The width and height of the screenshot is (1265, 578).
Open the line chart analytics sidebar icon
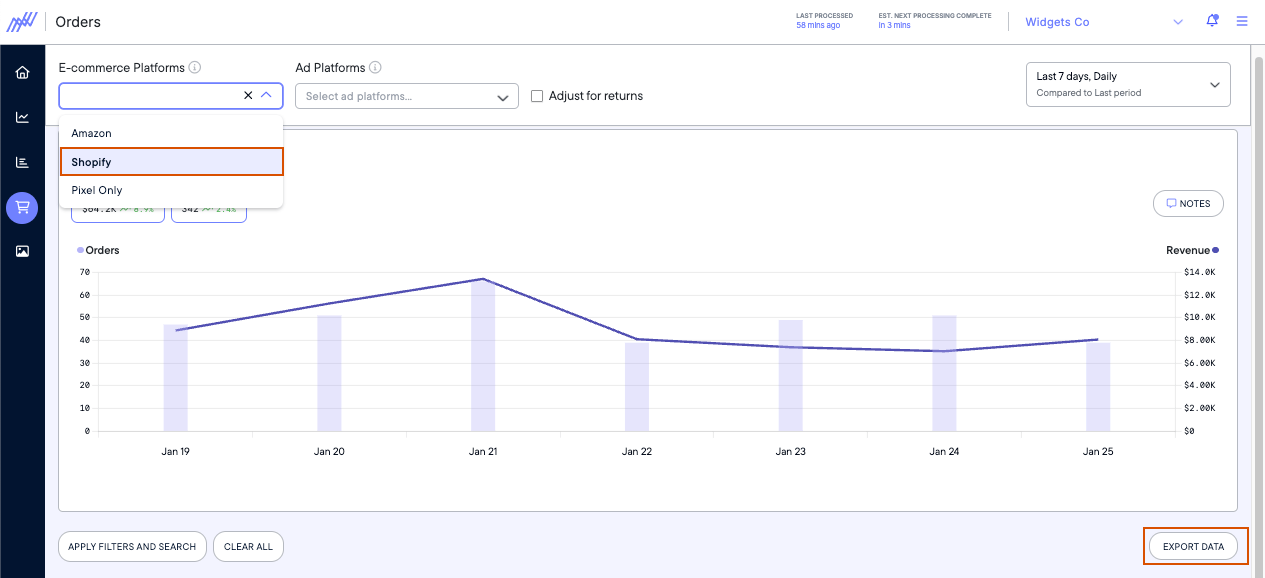22,117
